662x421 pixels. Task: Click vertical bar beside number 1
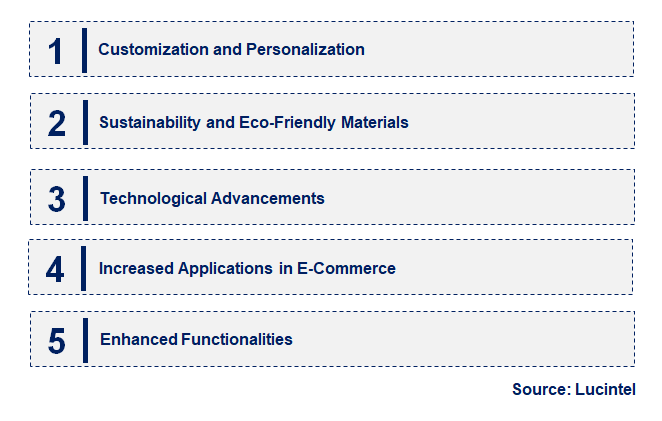click(x=84, y=51)
